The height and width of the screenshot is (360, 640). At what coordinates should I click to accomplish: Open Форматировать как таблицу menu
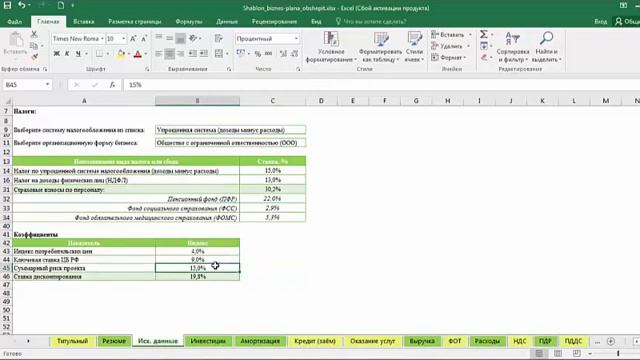tap(380, 47)
